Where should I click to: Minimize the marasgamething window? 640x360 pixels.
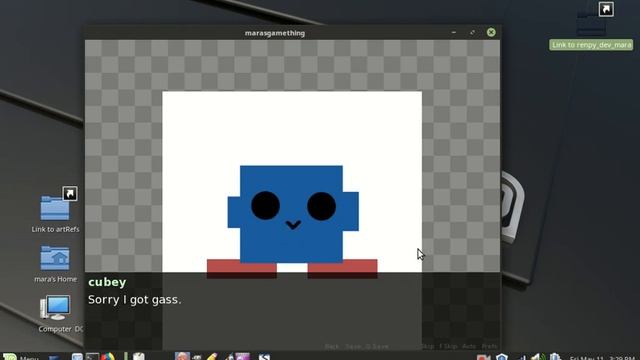pyautogui.click(x=454, y=32)
